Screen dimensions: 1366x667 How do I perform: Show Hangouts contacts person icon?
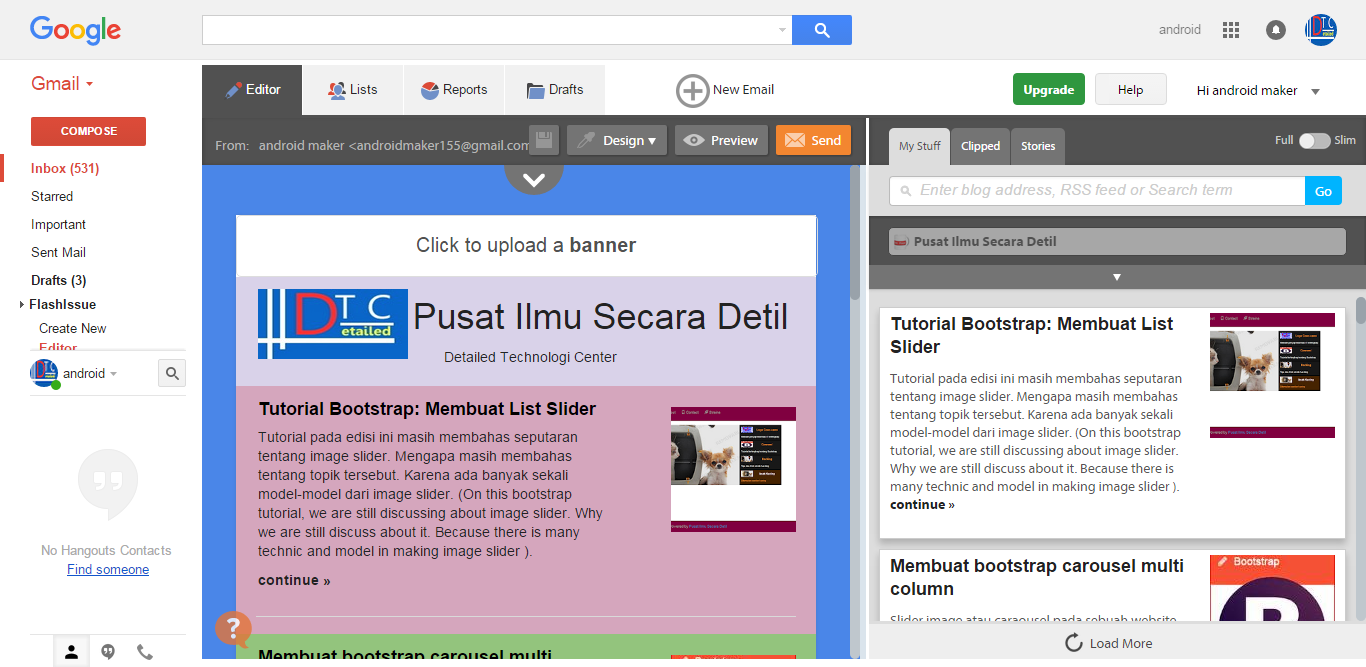pyautogui.click(x=71, y=652)
